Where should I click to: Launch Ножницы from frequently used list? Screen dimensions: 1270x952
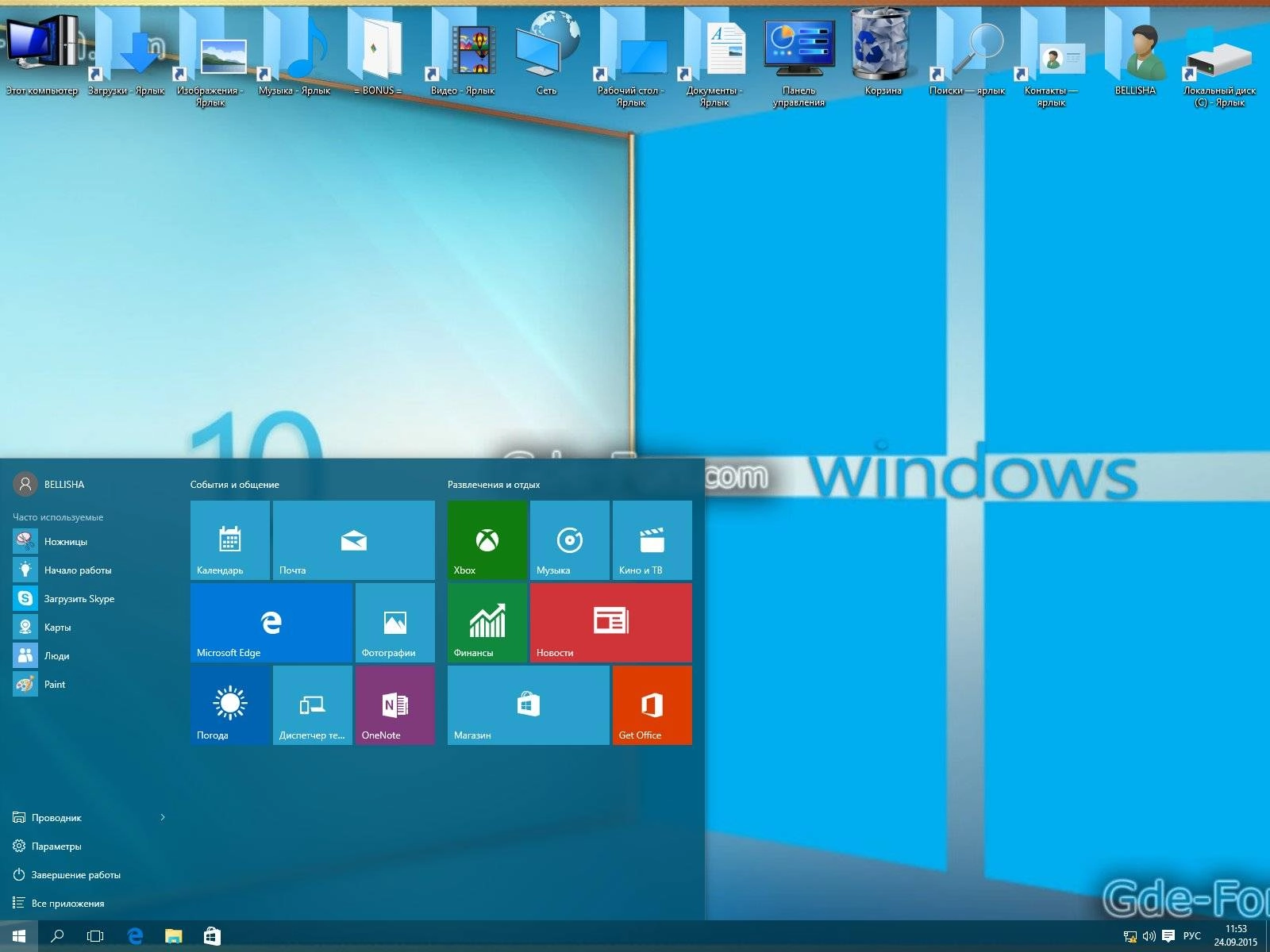click(x=89, y=542)
